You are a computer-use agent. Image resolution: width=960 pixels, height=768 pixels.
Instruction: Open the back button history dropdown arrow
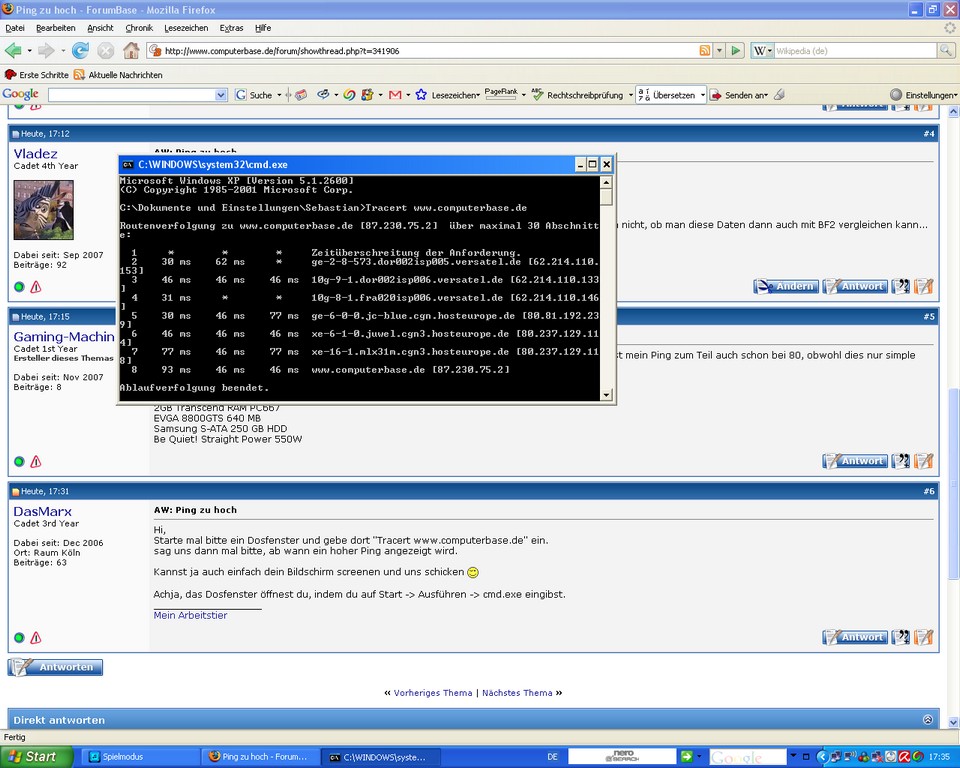pos(29,51)
